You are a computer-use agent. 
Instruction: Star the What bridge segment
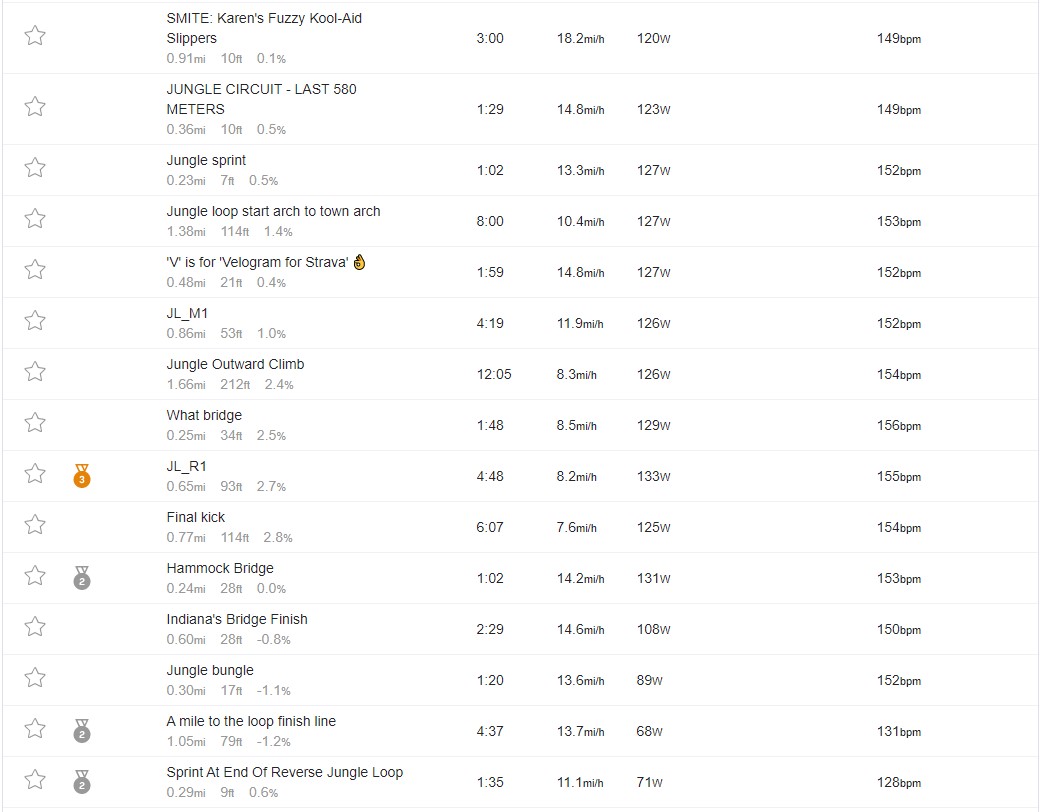(35, 423)
